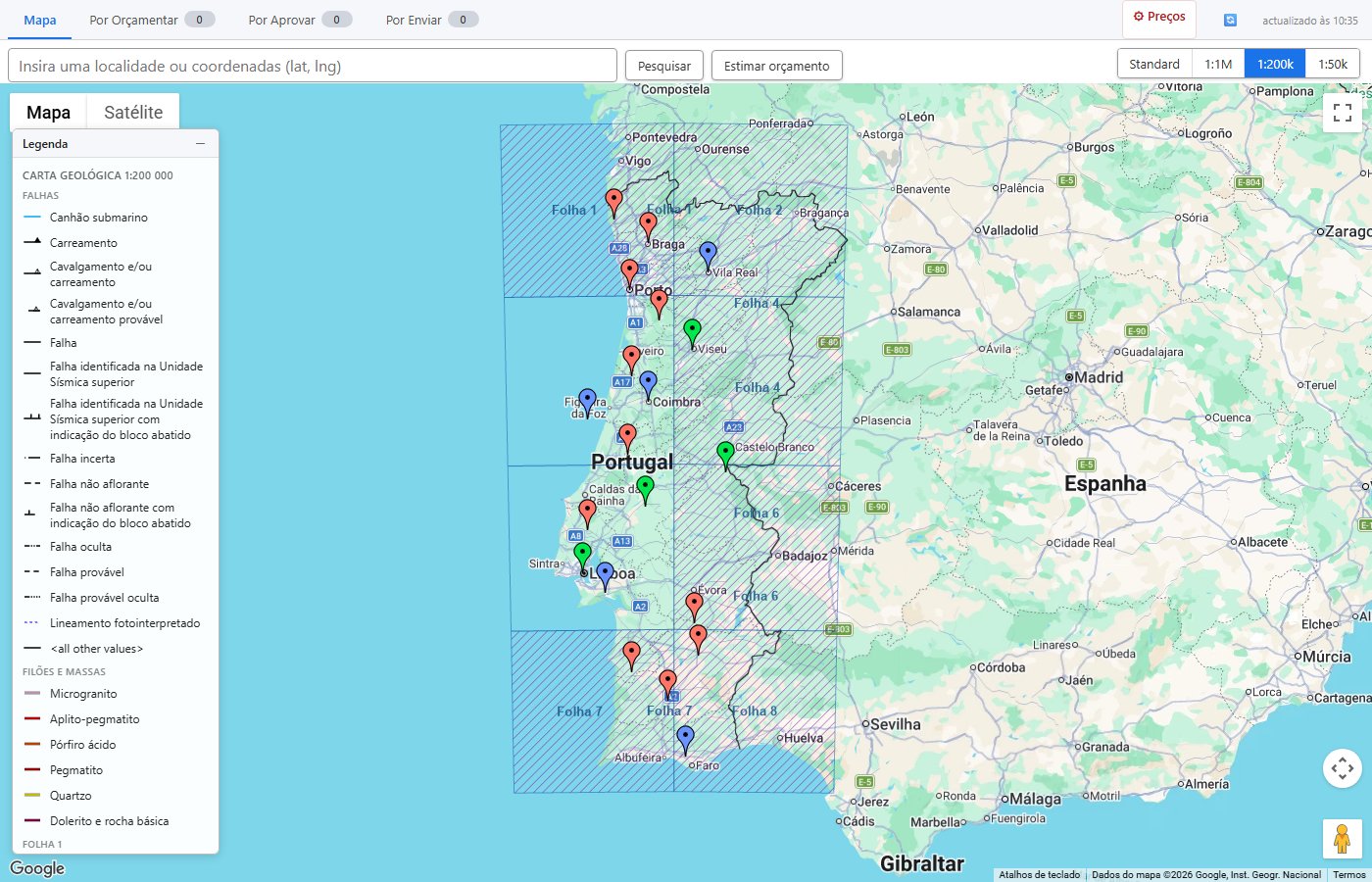Open the Por Orçamentar tab
Image resolution: width=1372 pixels, height=882 pixels.
click(x=152, y=20)
